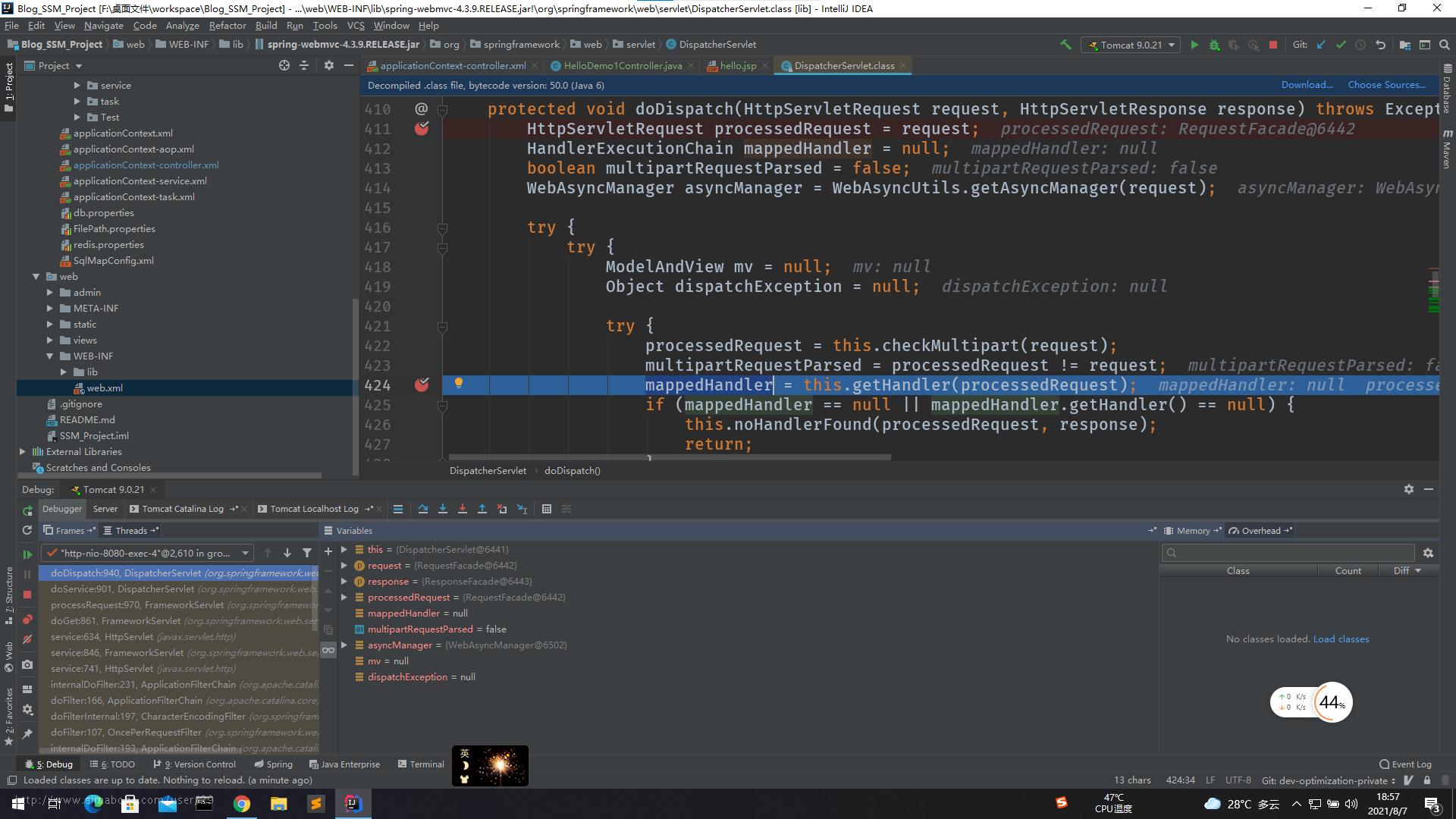The image size is (1456, 819).
Task: Expand External Libraries node
Action: pyautogui.click(x=23, y=452)
